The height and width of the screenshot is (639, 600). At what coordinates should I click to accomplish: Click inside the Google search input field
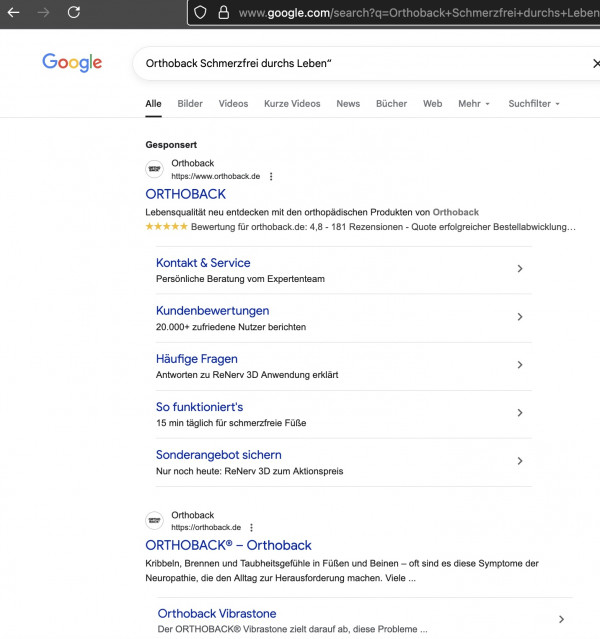coord(363,63)
